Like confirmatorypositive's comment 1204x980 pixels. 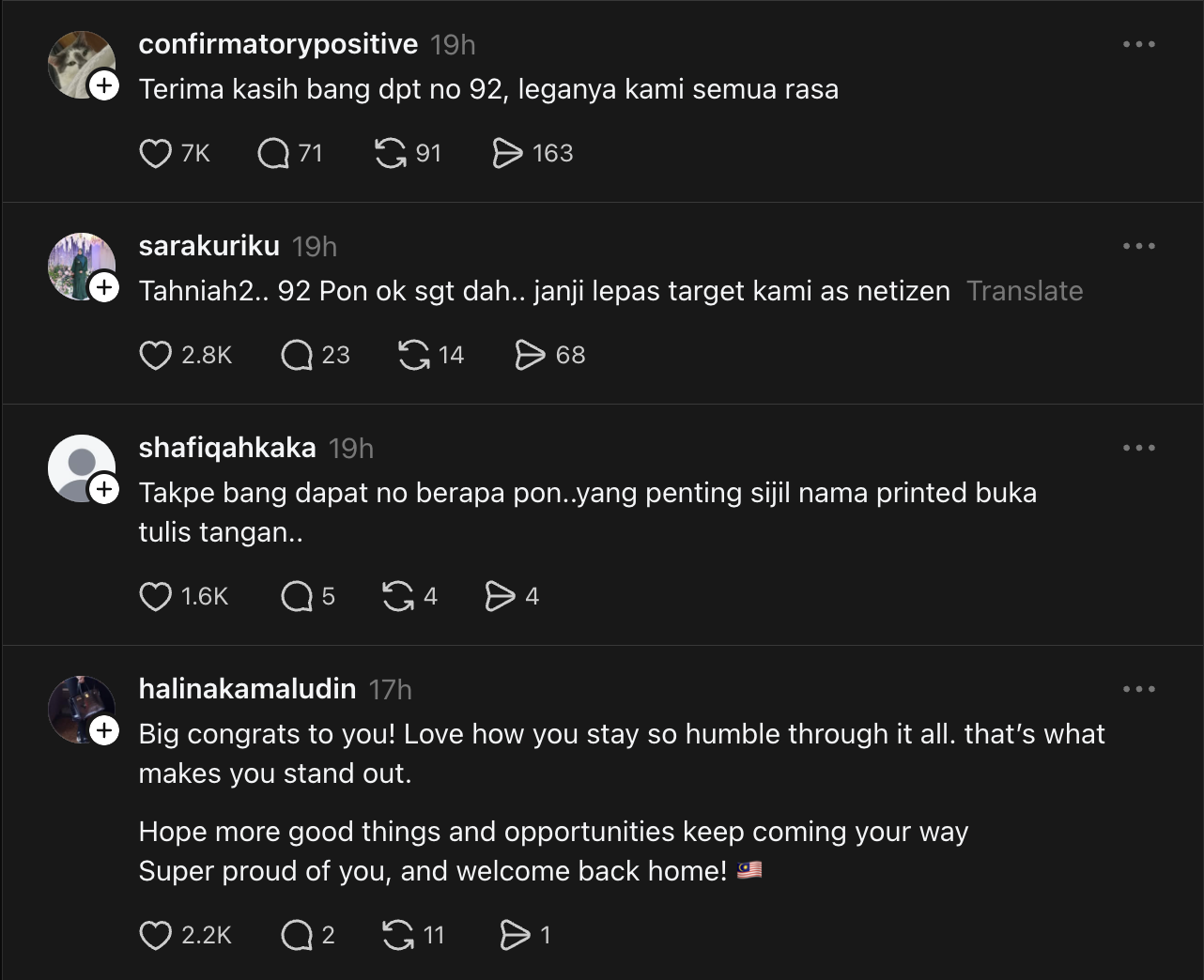[x=155, y=153]
